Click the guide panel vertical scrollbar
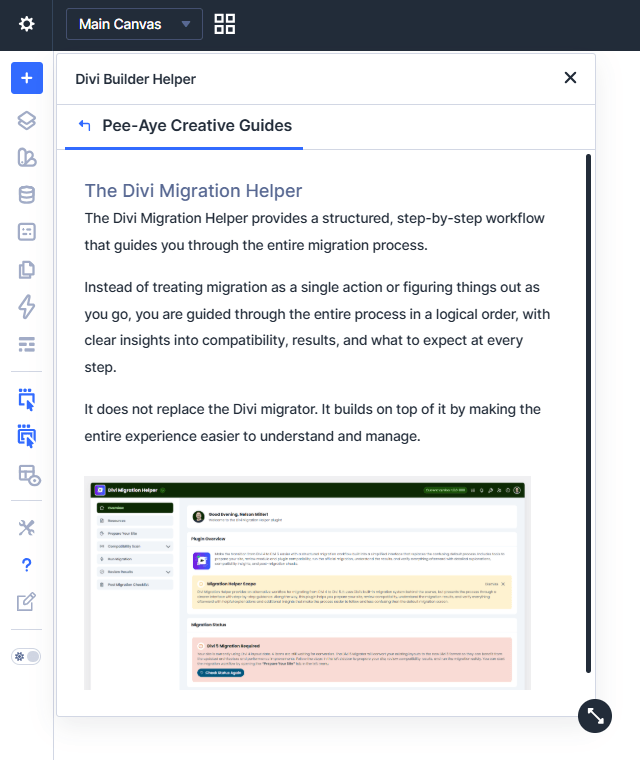This screenshot has height=760, width=640. pos(589,400)
